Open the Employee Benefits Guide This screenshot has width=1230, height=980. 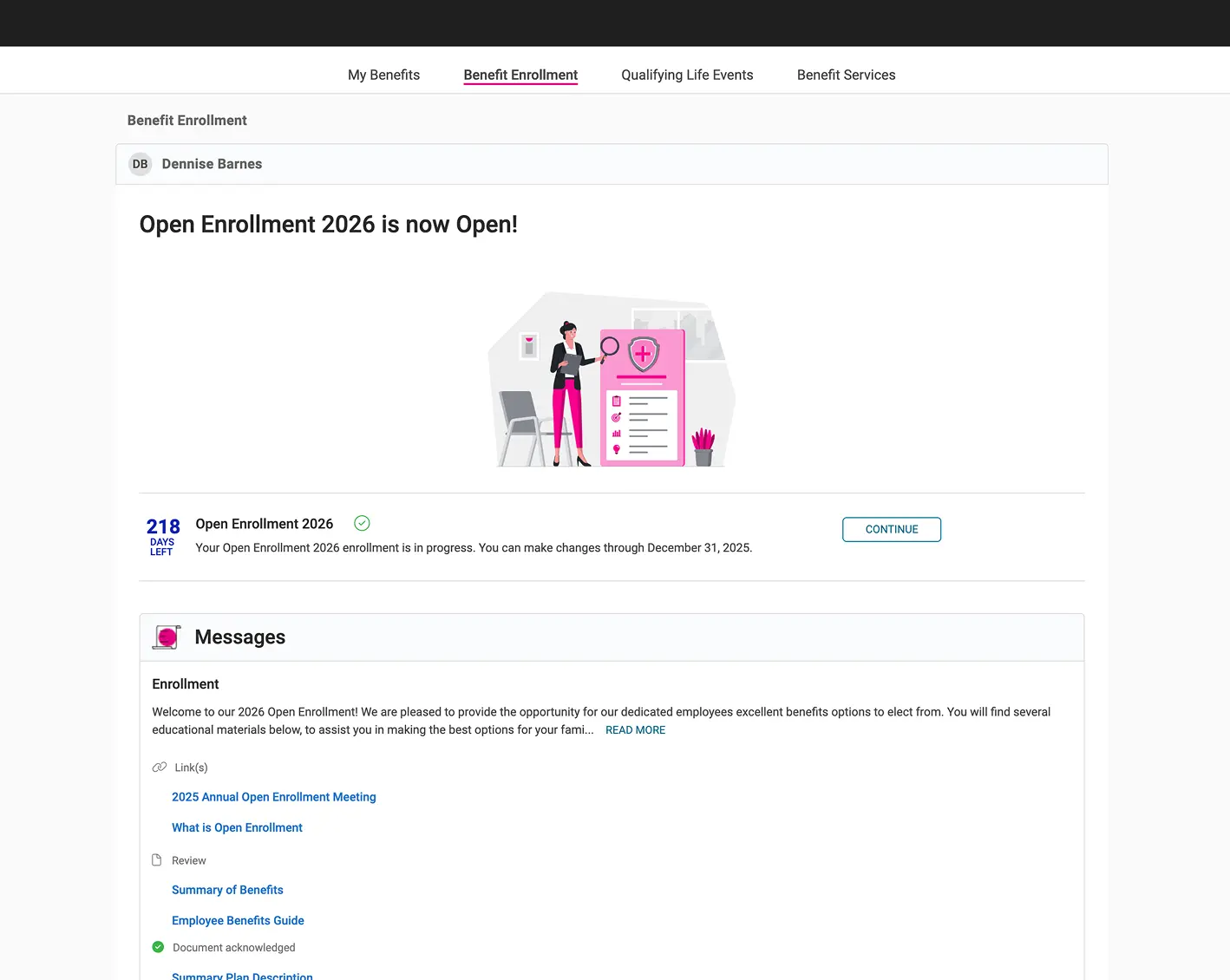tap(238, 919)
